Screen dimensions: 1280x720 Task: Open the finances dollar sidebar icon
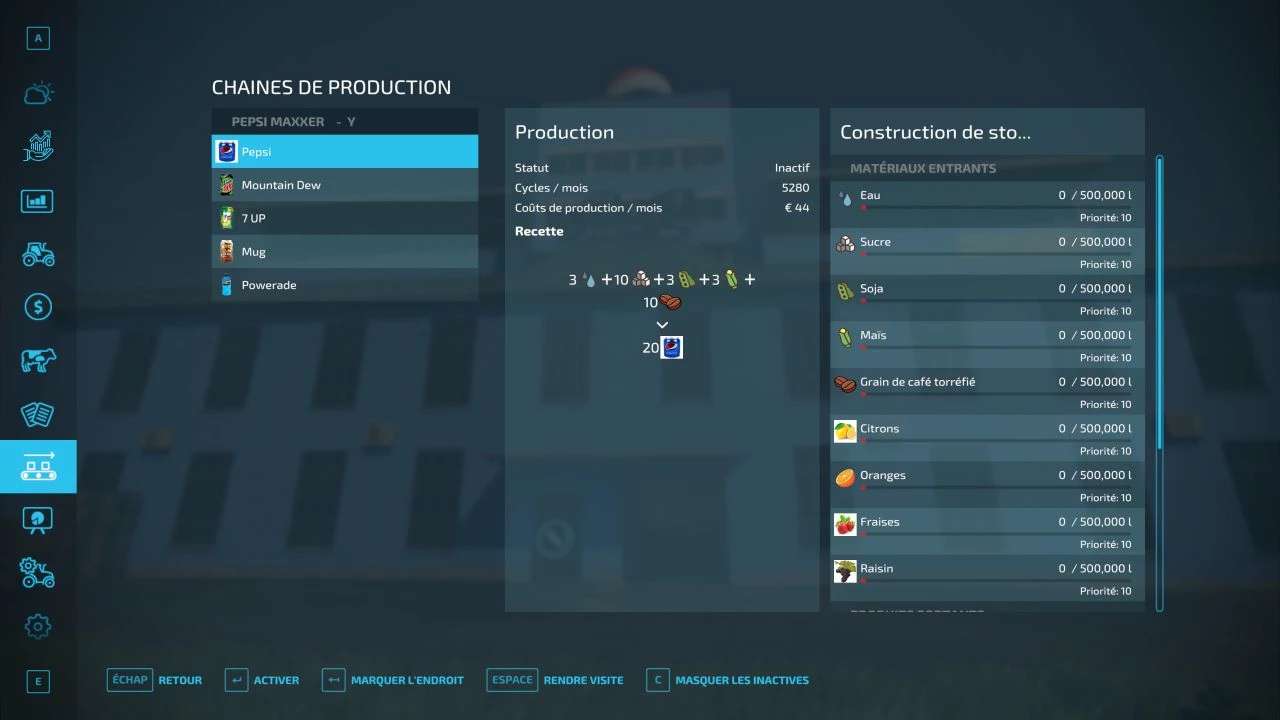[38, 307]
